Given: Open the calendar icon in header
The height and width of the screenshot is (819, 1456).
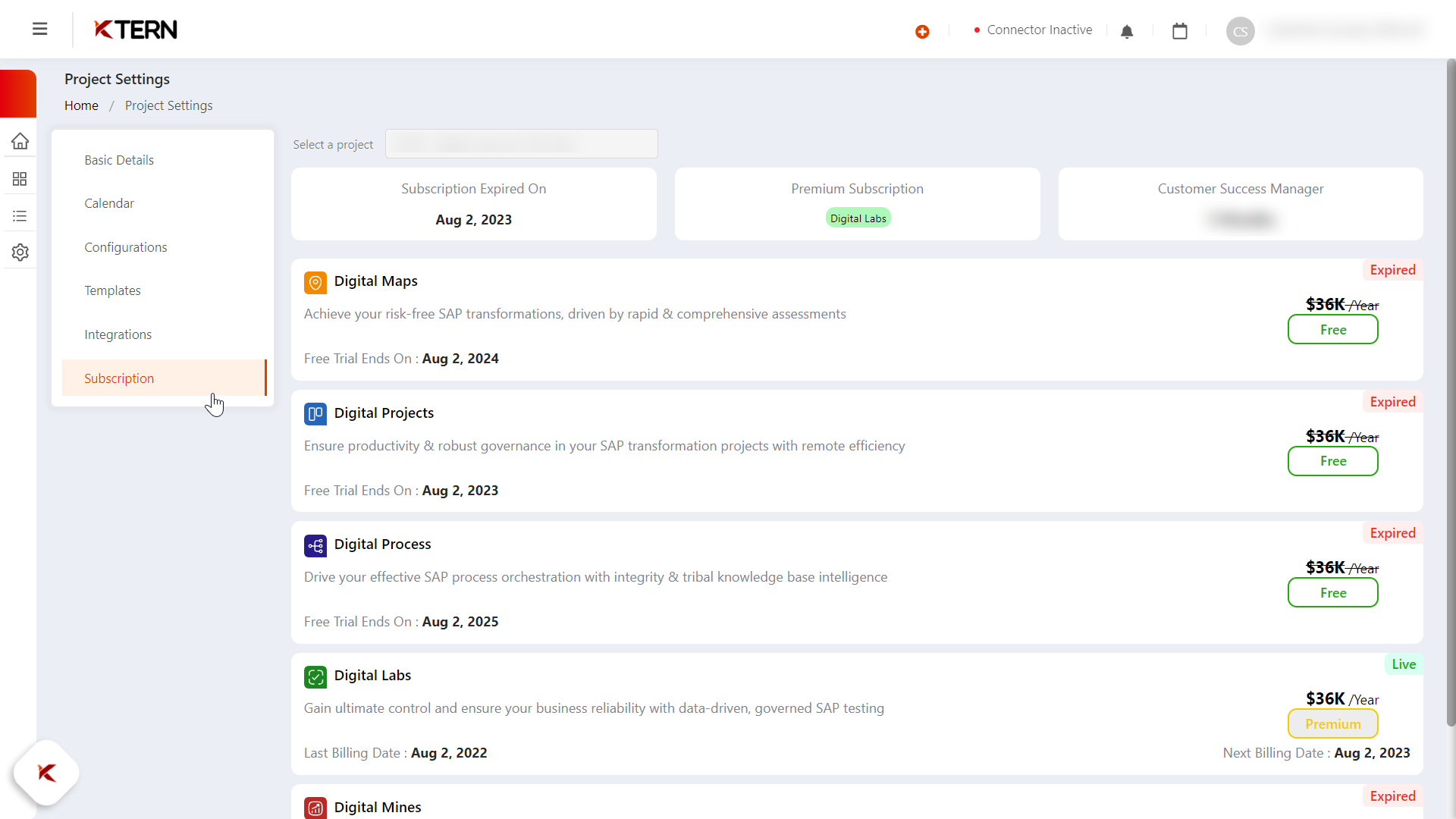Looking at the screenshot, I should 1180,31.
